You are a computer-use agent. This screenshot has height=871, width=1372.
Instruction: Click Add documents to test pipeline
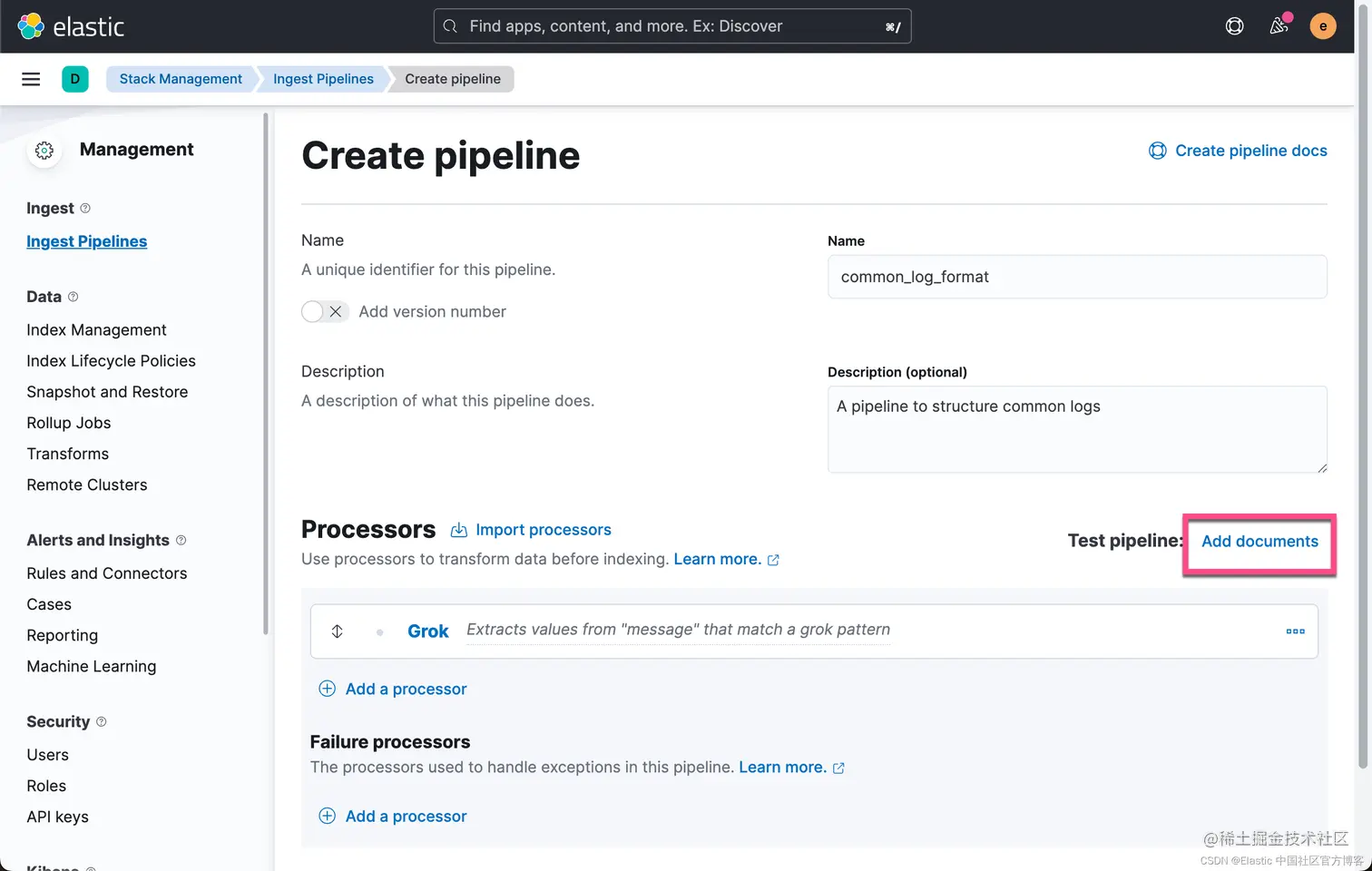click(1259, 542)
